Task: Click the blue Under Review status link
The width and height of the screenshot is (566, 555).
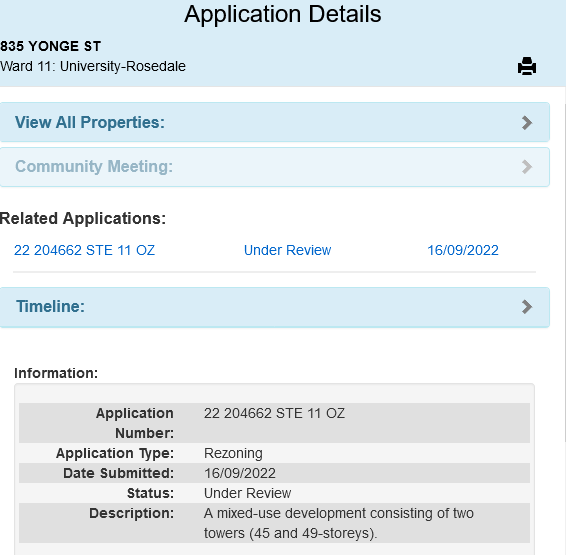Action: (287, 250)
